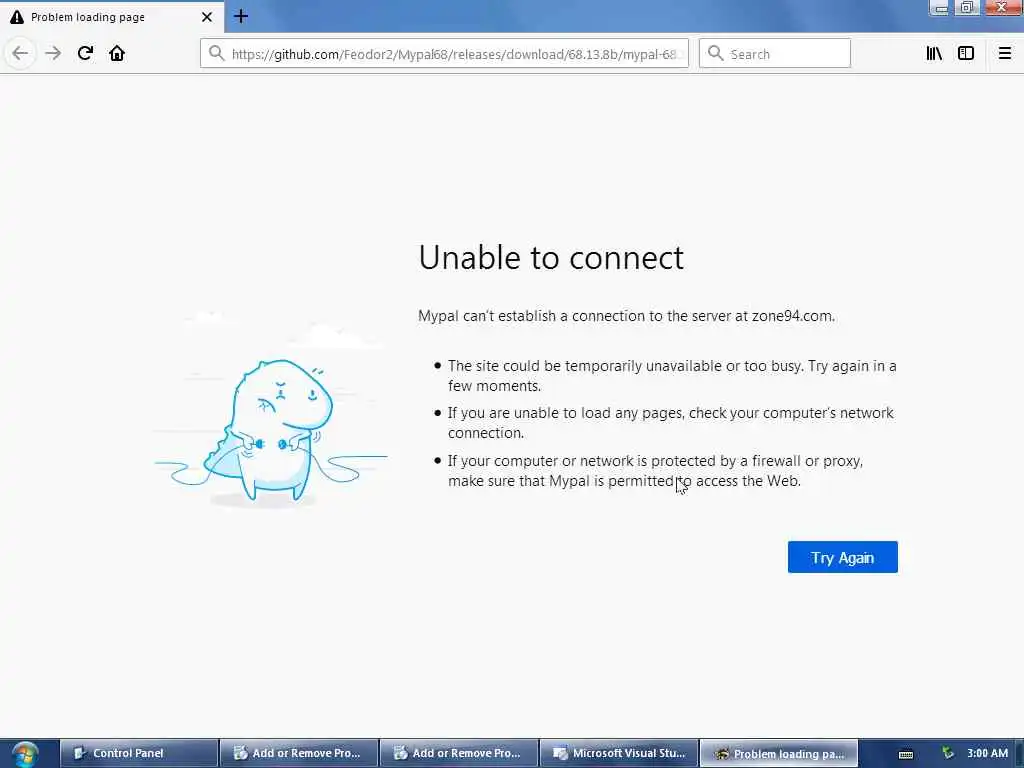
Task: Switch to Control Panel taskbar window
Action: (x=139, y=753)
